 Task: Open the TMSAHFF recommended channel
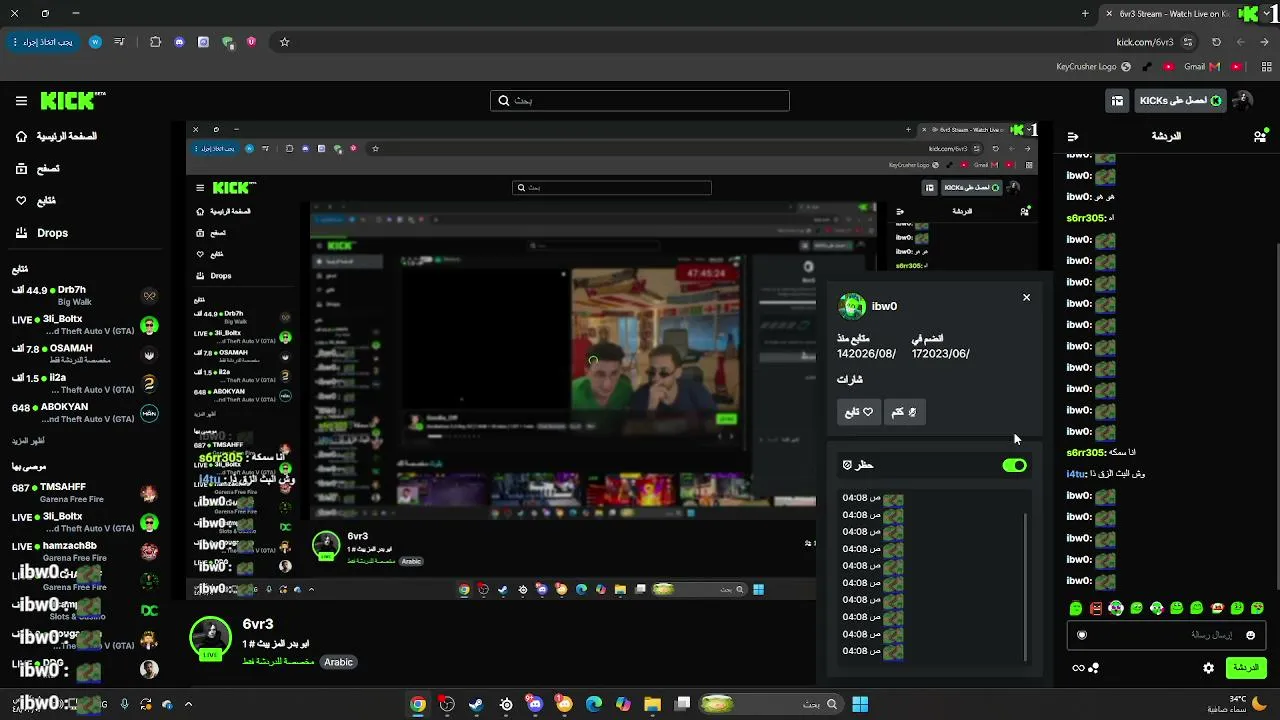(x=85, y=492)
